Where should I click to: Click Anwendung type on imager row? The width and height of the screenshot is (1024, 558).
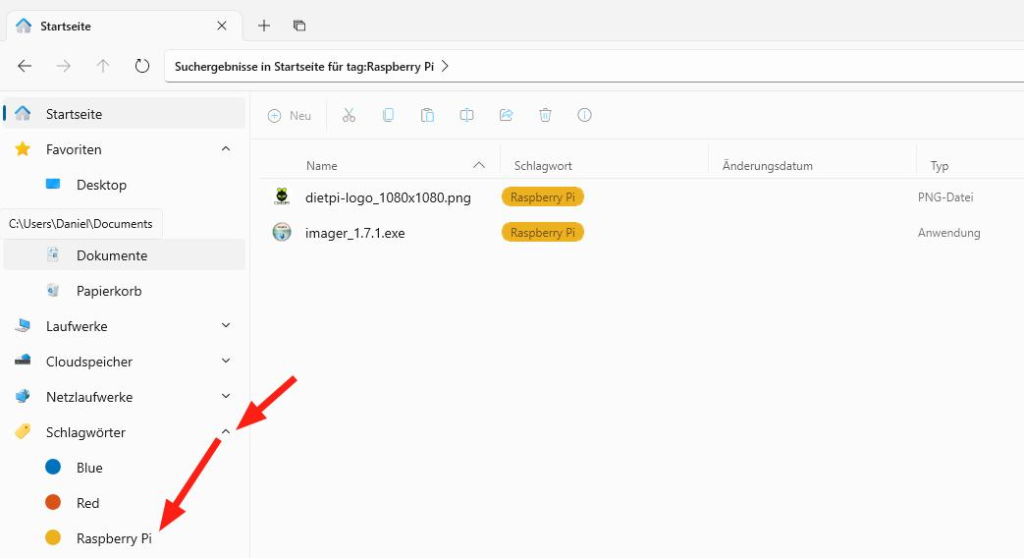949,233
